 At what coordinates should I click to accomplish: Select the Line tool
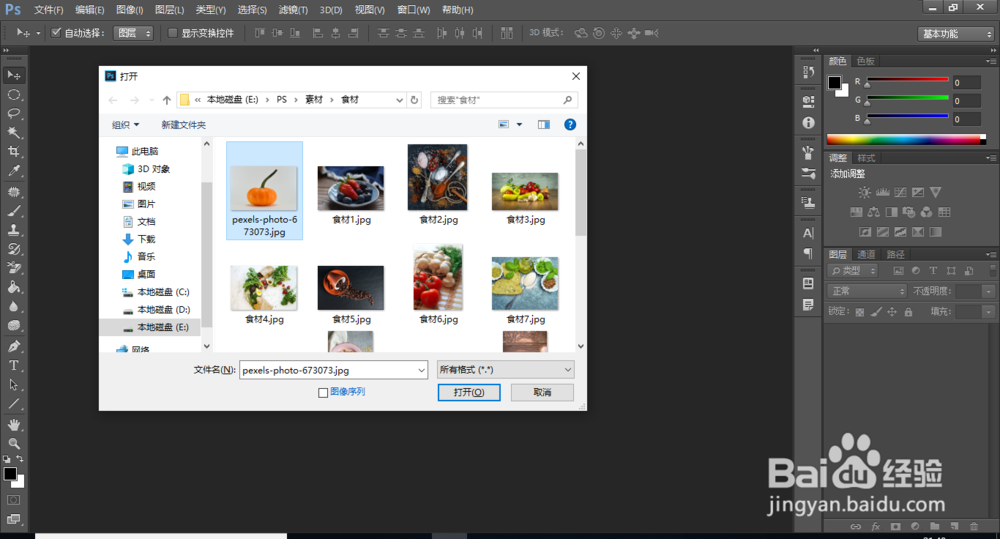click(13, 404)
